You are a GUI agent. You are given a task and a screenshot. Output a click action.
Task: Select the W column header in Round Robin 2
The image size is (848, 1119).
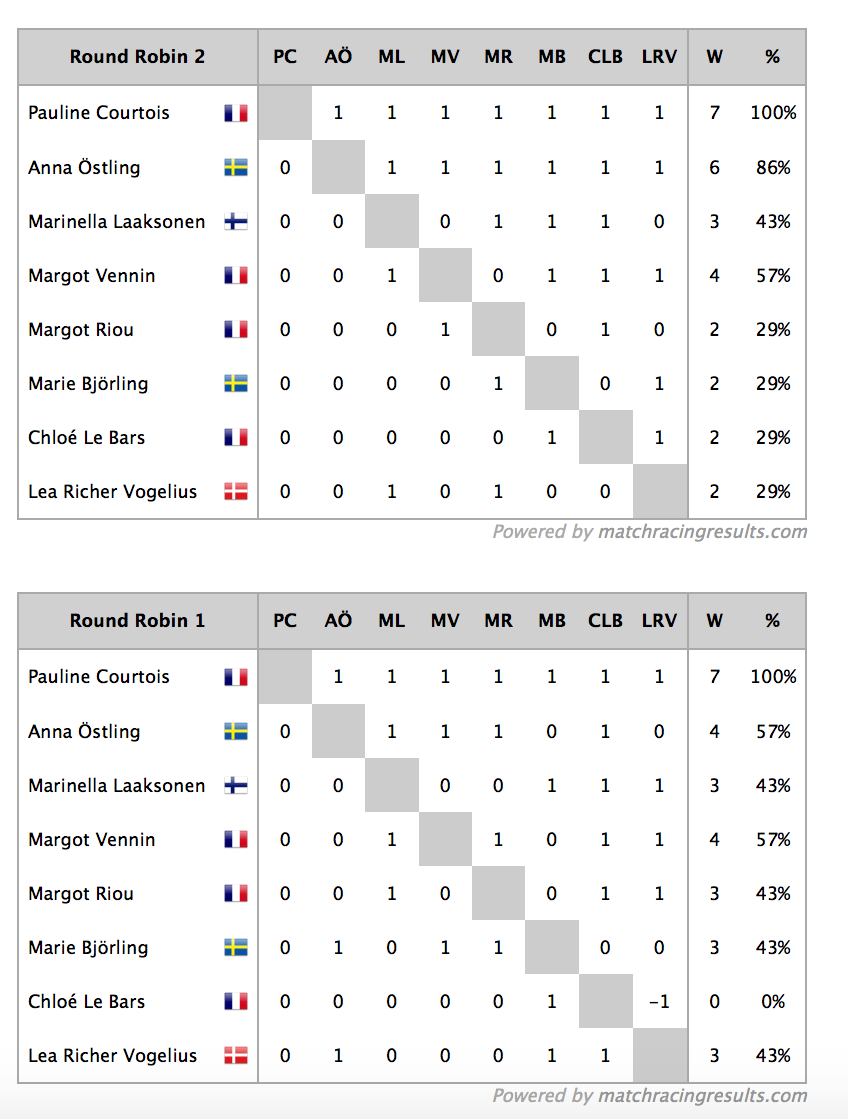coord(715,56)
